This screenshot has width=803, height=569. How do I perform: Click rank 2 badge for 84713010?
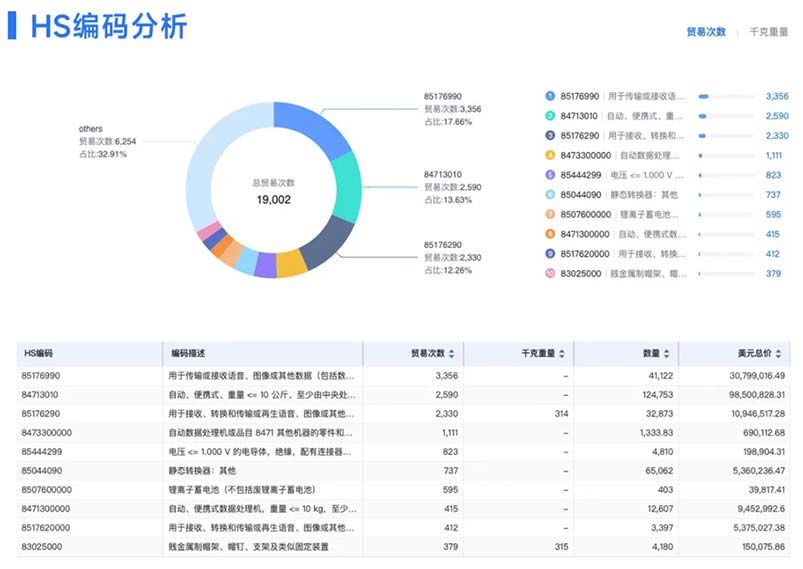tap(550, 116)
